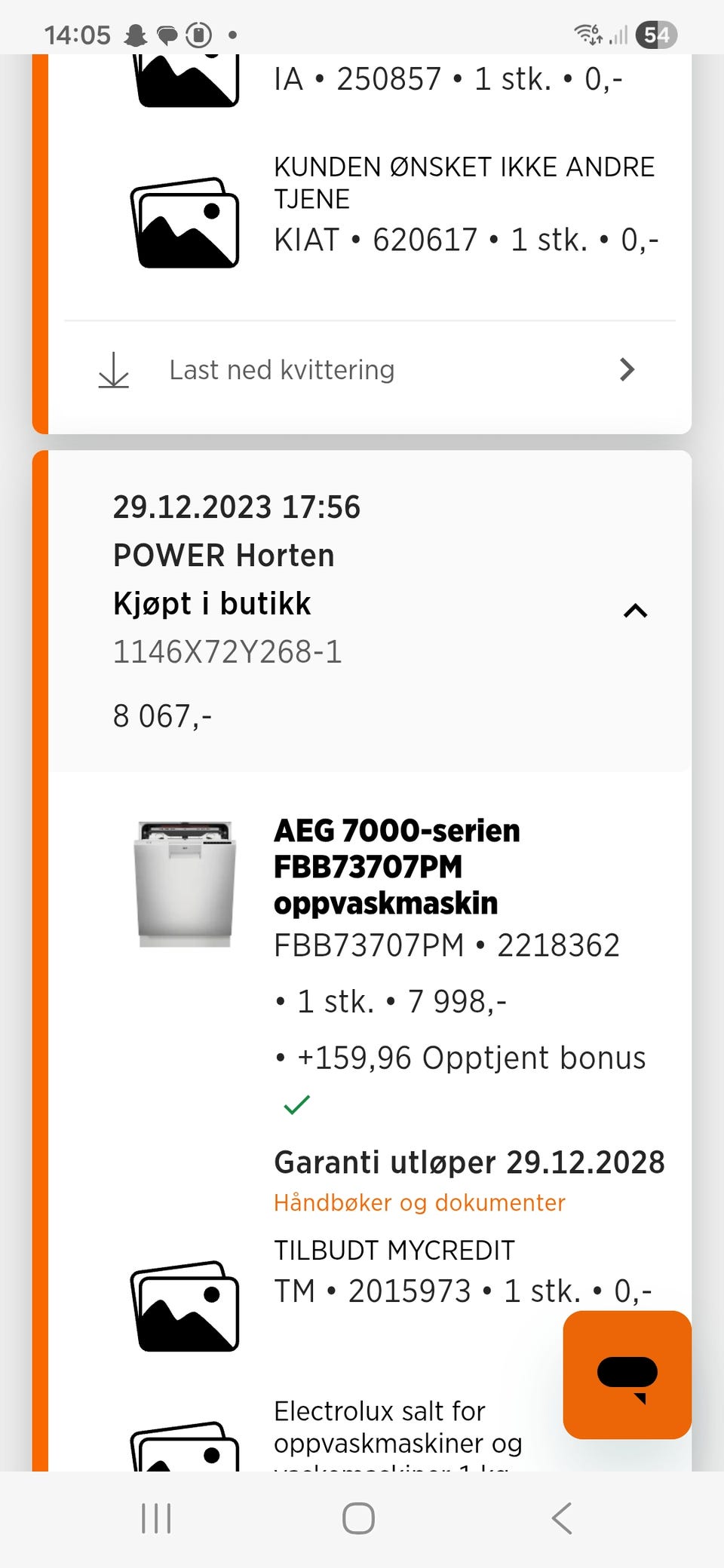
Task: Tap Garanti utløper 29.12.2028 text
Action: tap(469, 1162)
